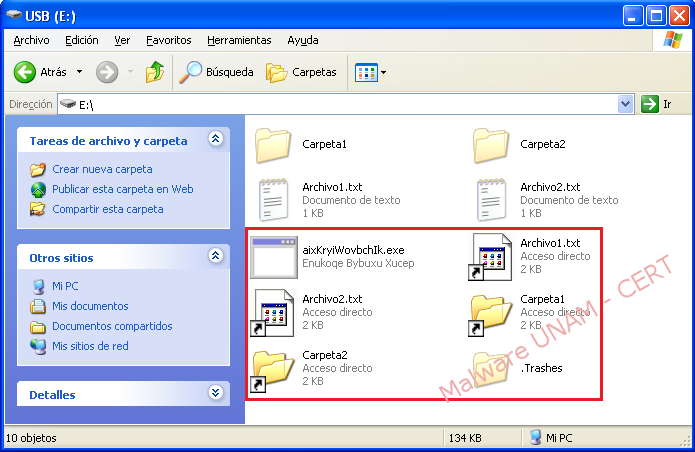Click the 134 KB status bar entry

coord(465,438)
